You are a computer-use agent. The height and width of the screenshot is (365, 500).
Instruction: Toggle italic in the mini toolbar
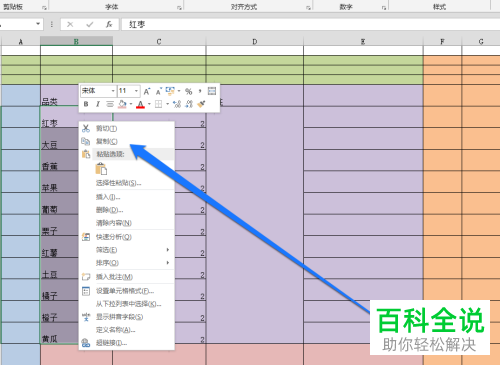[x=98, y=104]
